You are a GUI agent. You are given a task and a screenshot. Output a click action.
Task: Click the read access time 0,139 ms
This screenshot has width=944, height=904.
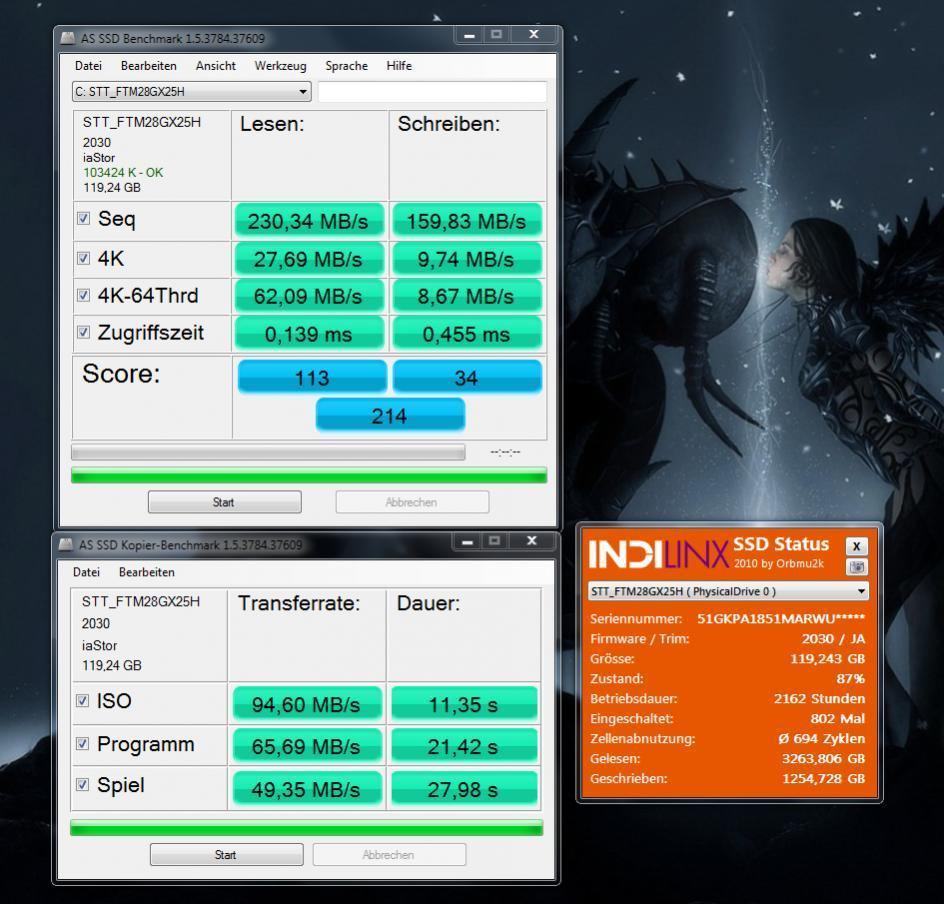coord(308,334)
